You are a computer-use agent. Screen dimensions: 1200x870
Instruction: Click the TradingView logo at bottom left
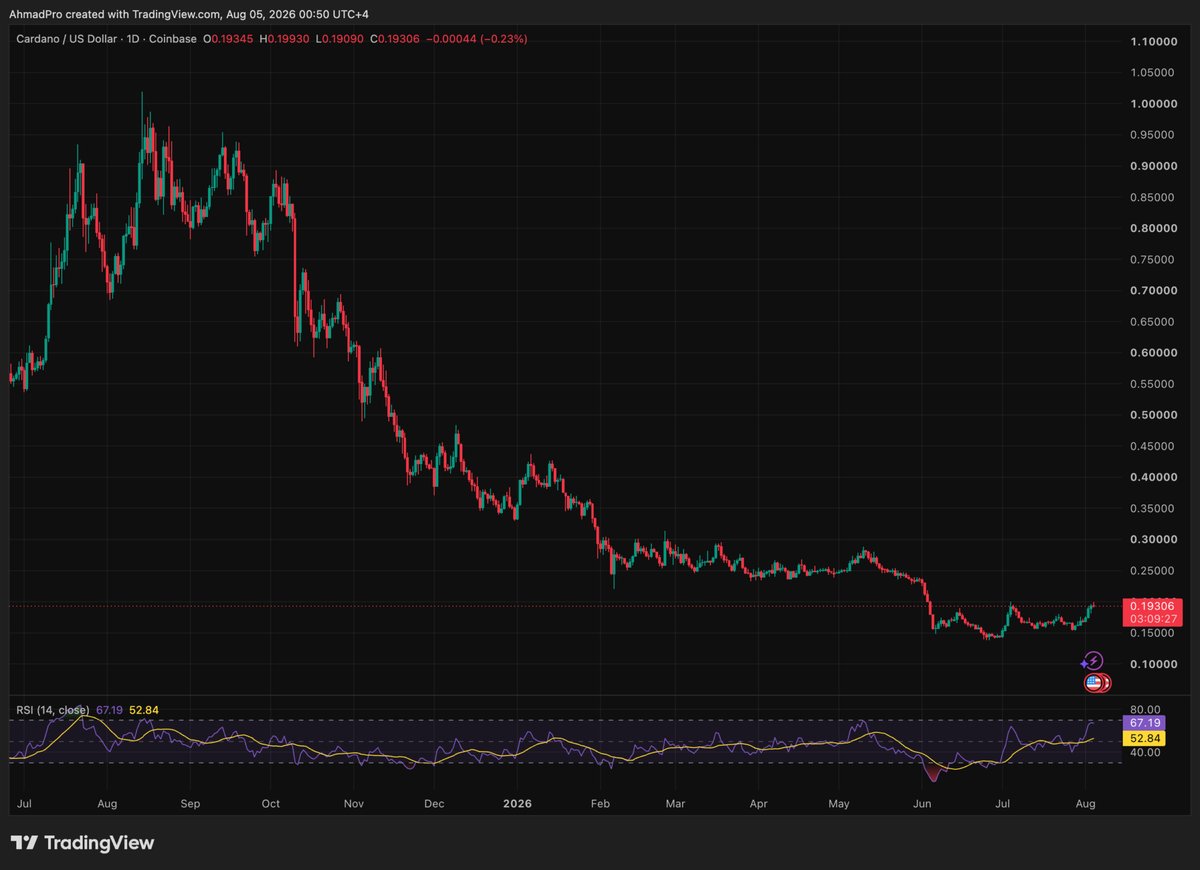pos(83,843)
